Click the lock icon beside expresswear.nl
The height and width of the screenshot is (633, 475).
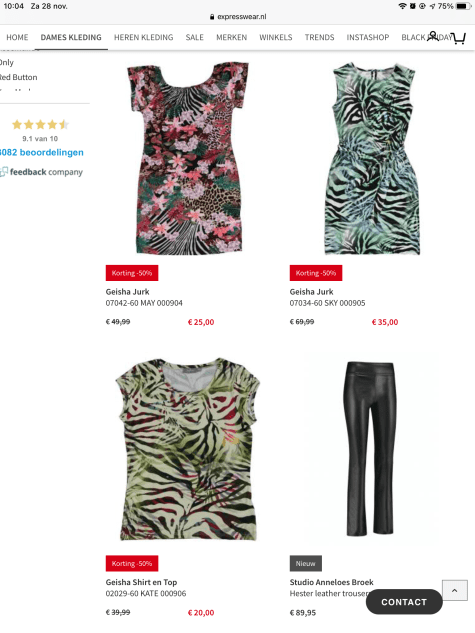click(x=212, y=17)
